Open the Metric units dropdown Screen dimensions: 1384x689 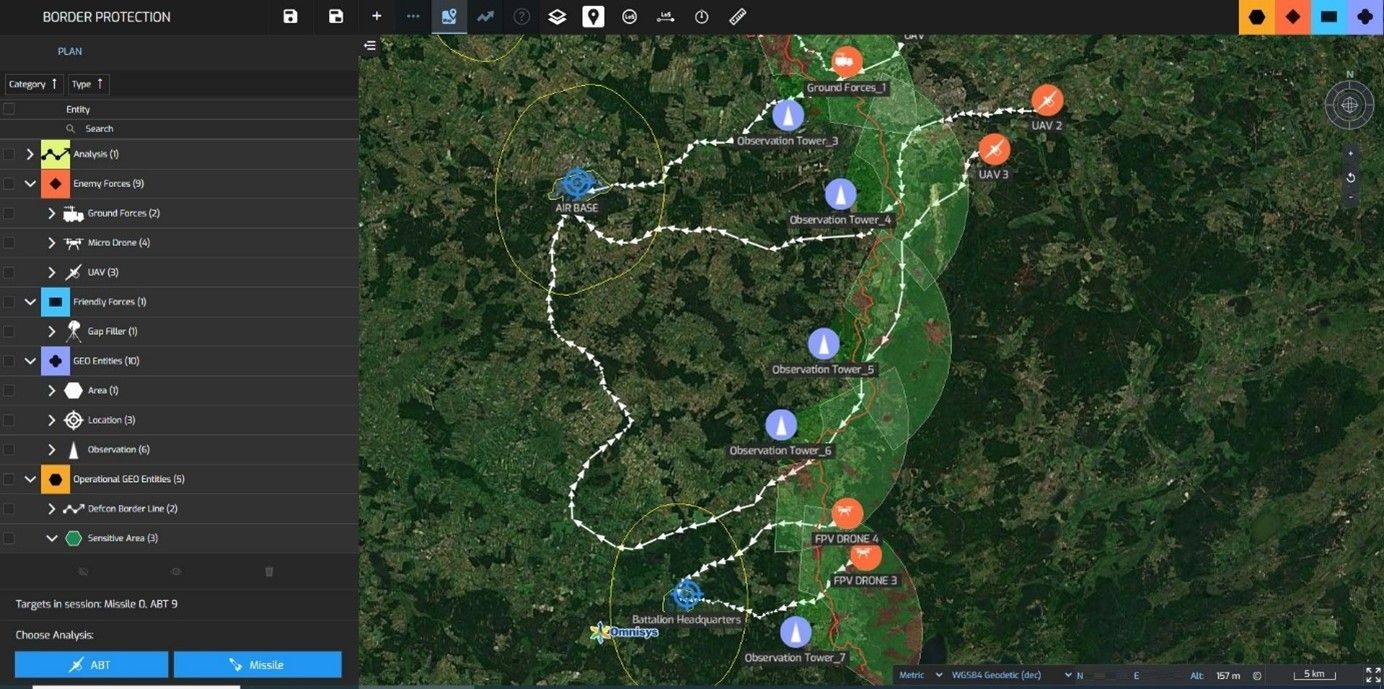(x=921, y=675)
